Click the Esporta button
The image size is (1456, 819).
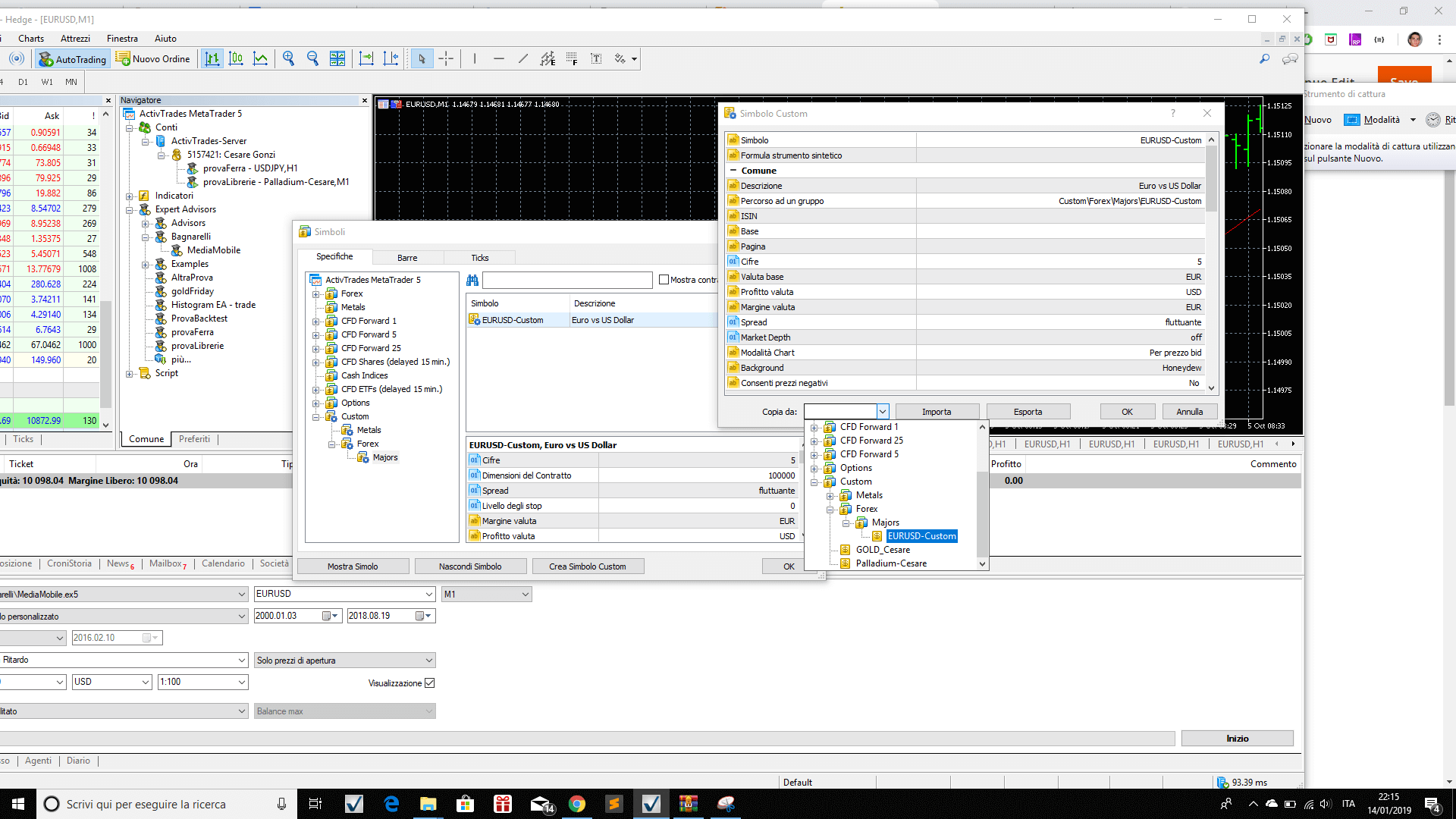pos(1028,412)
